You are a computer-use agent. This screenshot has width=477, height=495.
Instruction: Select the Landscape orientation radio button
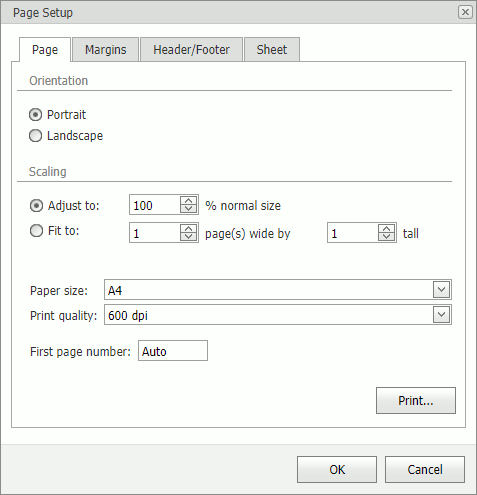pyautogui.click(x=35, y=136)
